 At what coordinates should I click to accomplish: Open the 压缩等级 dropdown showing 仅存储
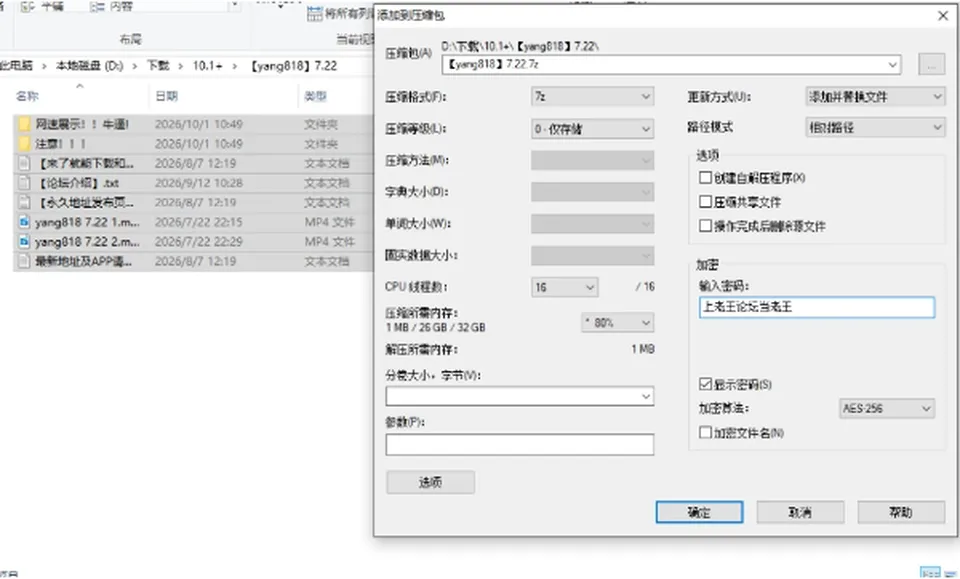(592, 129)
